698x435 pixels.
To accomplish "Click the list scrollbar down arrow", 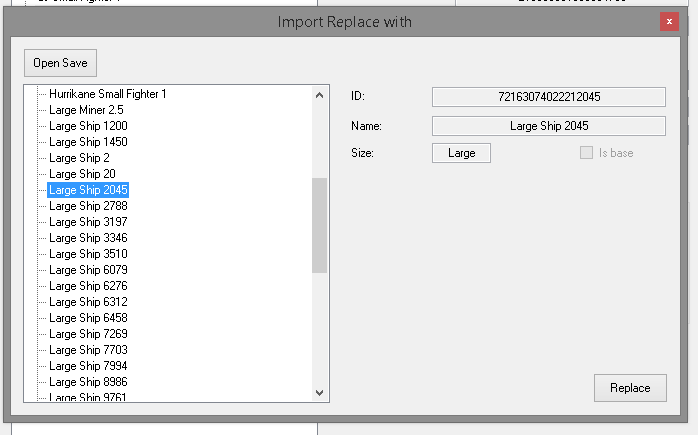I will click(319, 393).
